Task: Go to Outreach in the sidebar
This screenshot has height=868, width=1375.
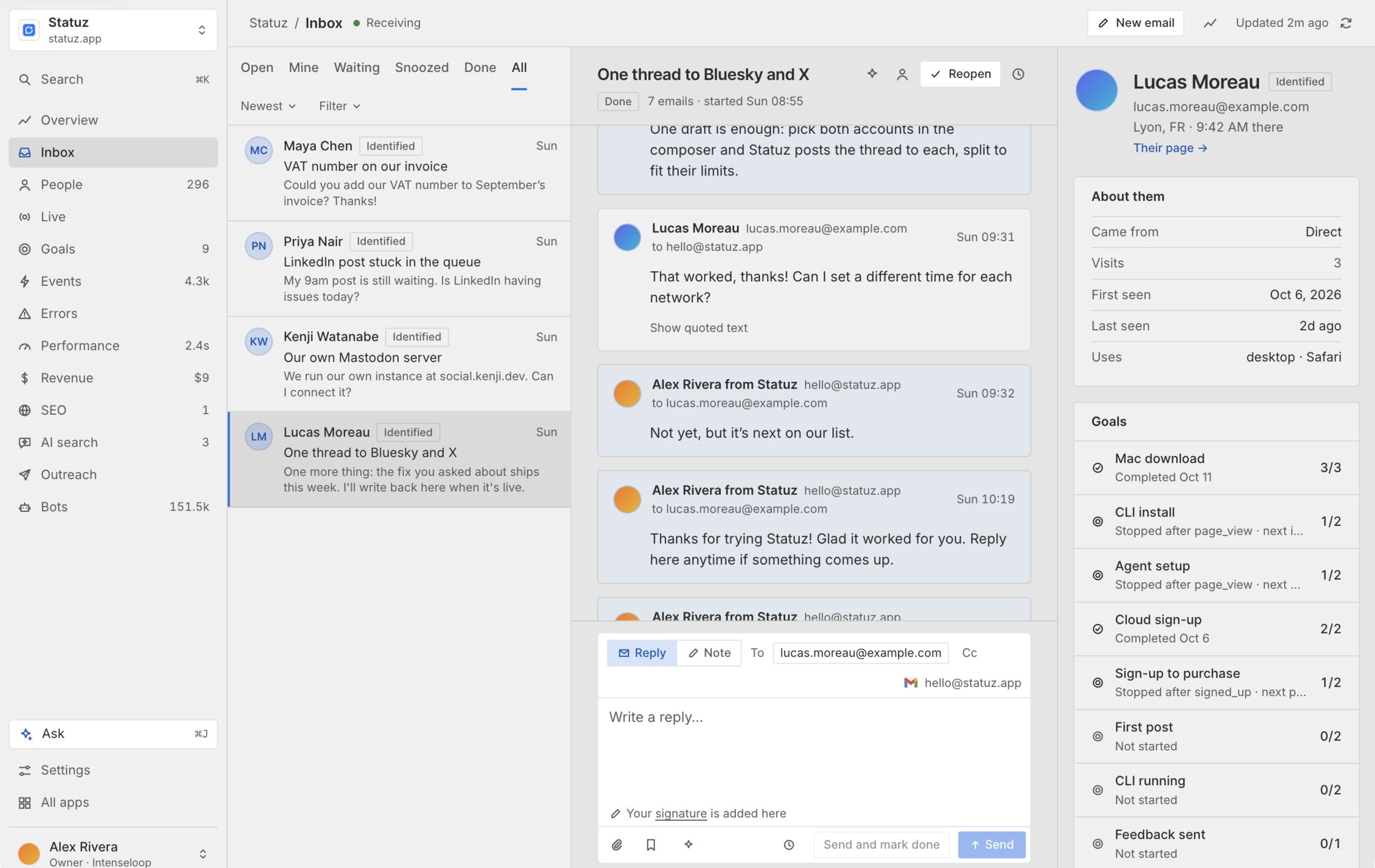Action: pyautogui.click(x=113, y=475)
